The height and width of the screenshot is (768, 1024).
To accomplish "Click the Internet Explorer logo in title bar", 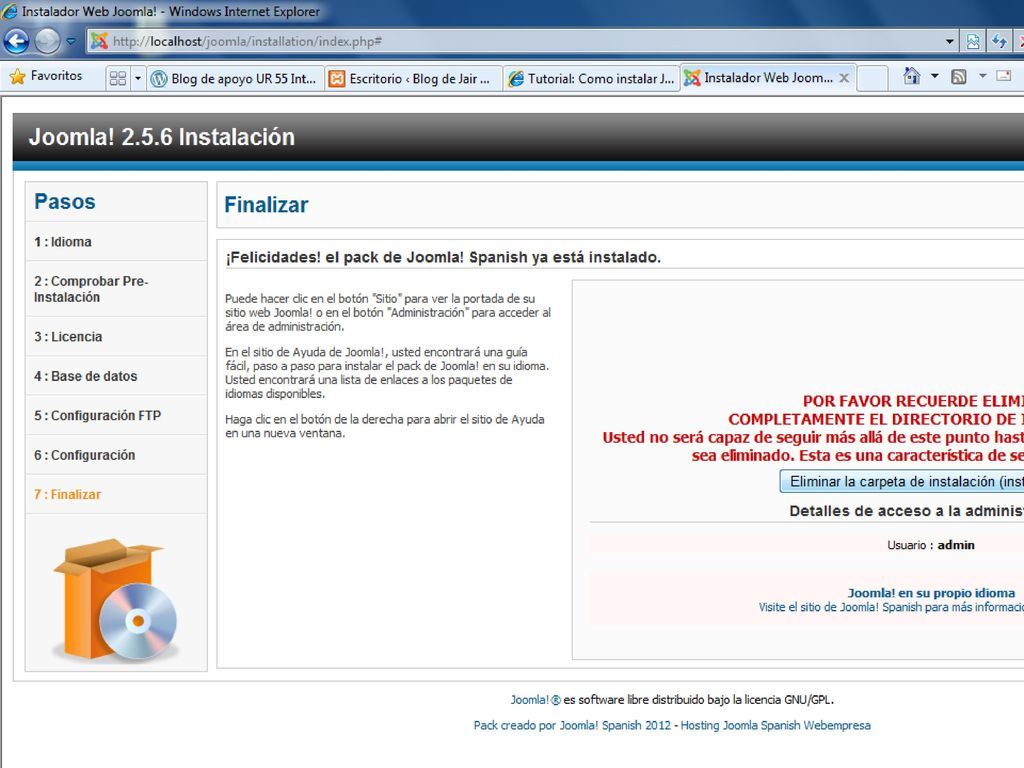I will coord(10,11).
